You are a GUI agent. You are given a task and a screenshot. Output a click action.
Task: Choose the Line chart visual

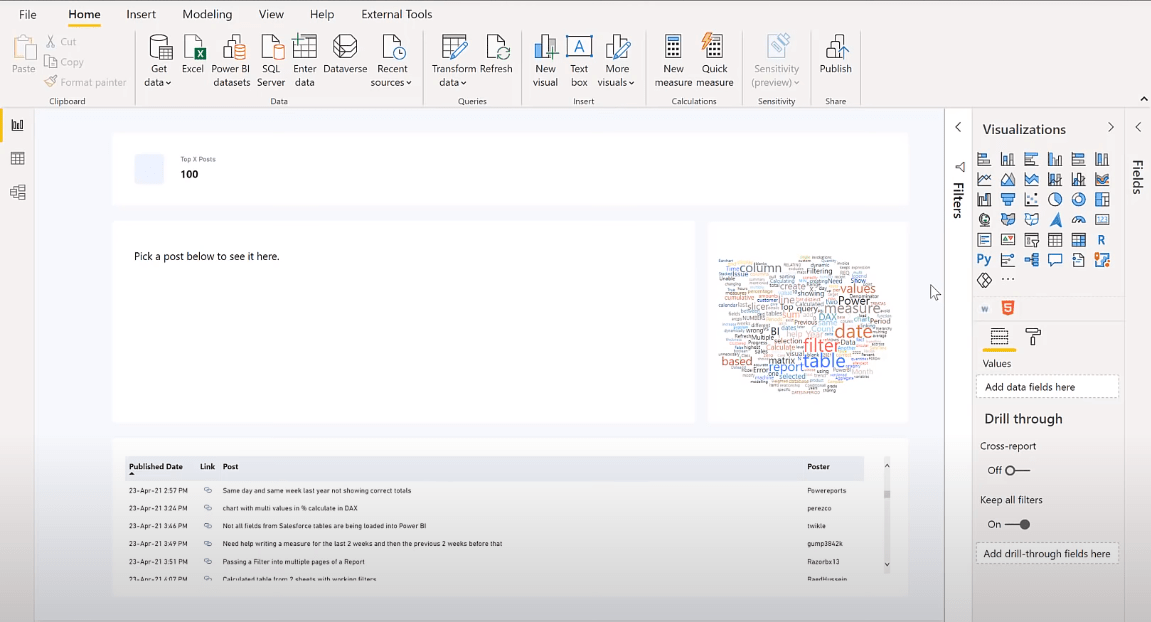pos(984,179)
